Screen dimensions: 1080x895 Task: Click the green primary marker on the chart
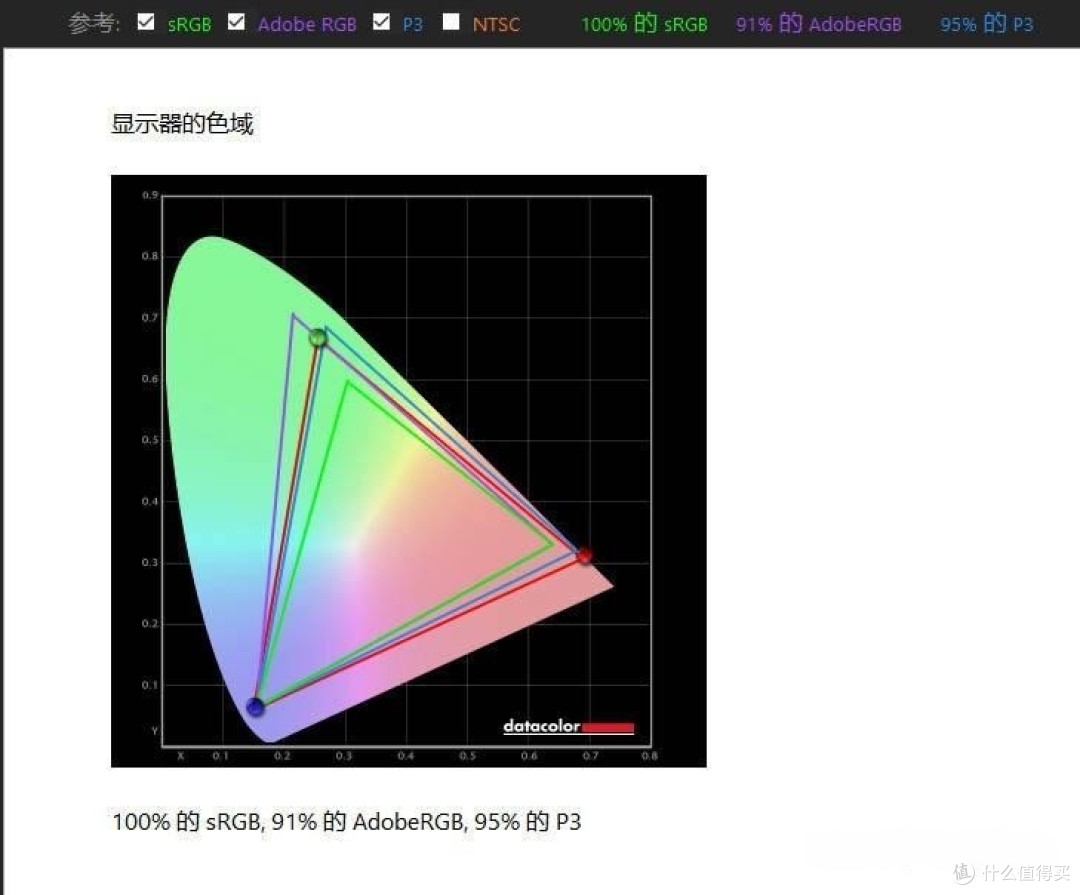pos(318,338)
